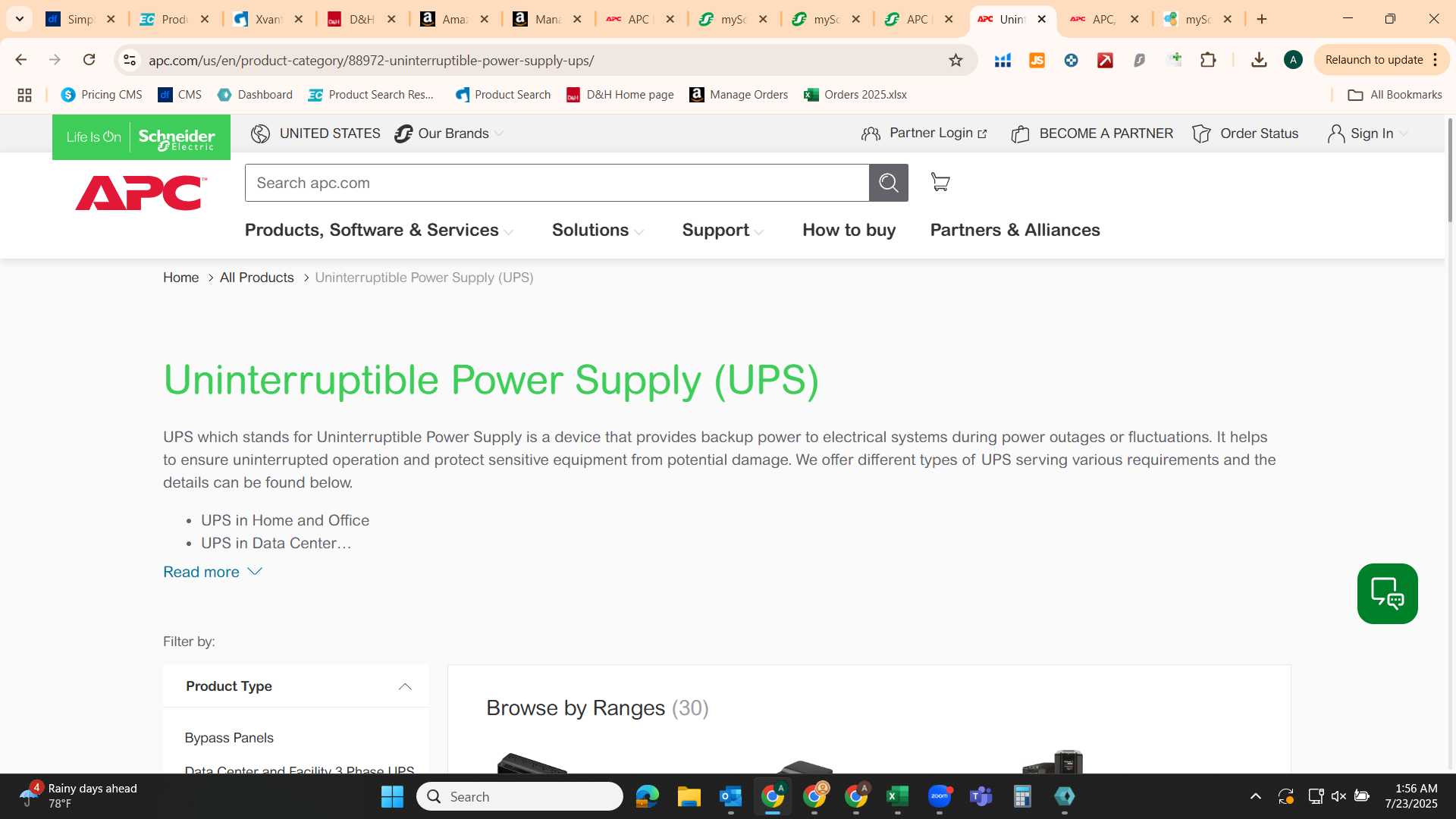Click the Search apc.com input field
This screenshot has width=1456, height=819.
pos(557,183)
